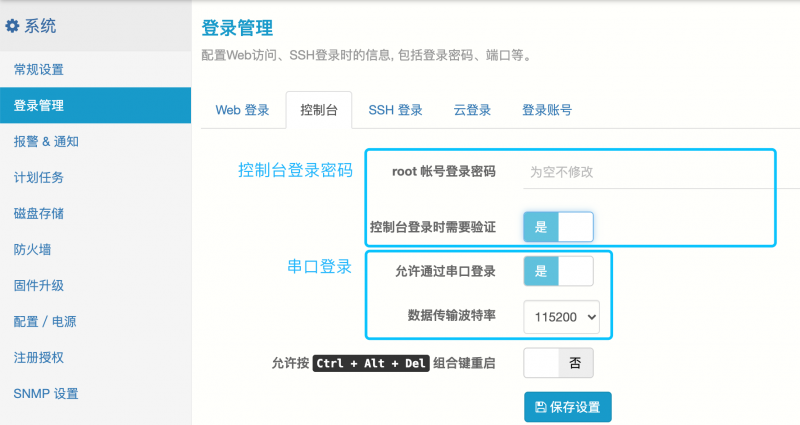
Task: Select the 控制台 tab
Action: pyautogui.click(x=319, y=110)
